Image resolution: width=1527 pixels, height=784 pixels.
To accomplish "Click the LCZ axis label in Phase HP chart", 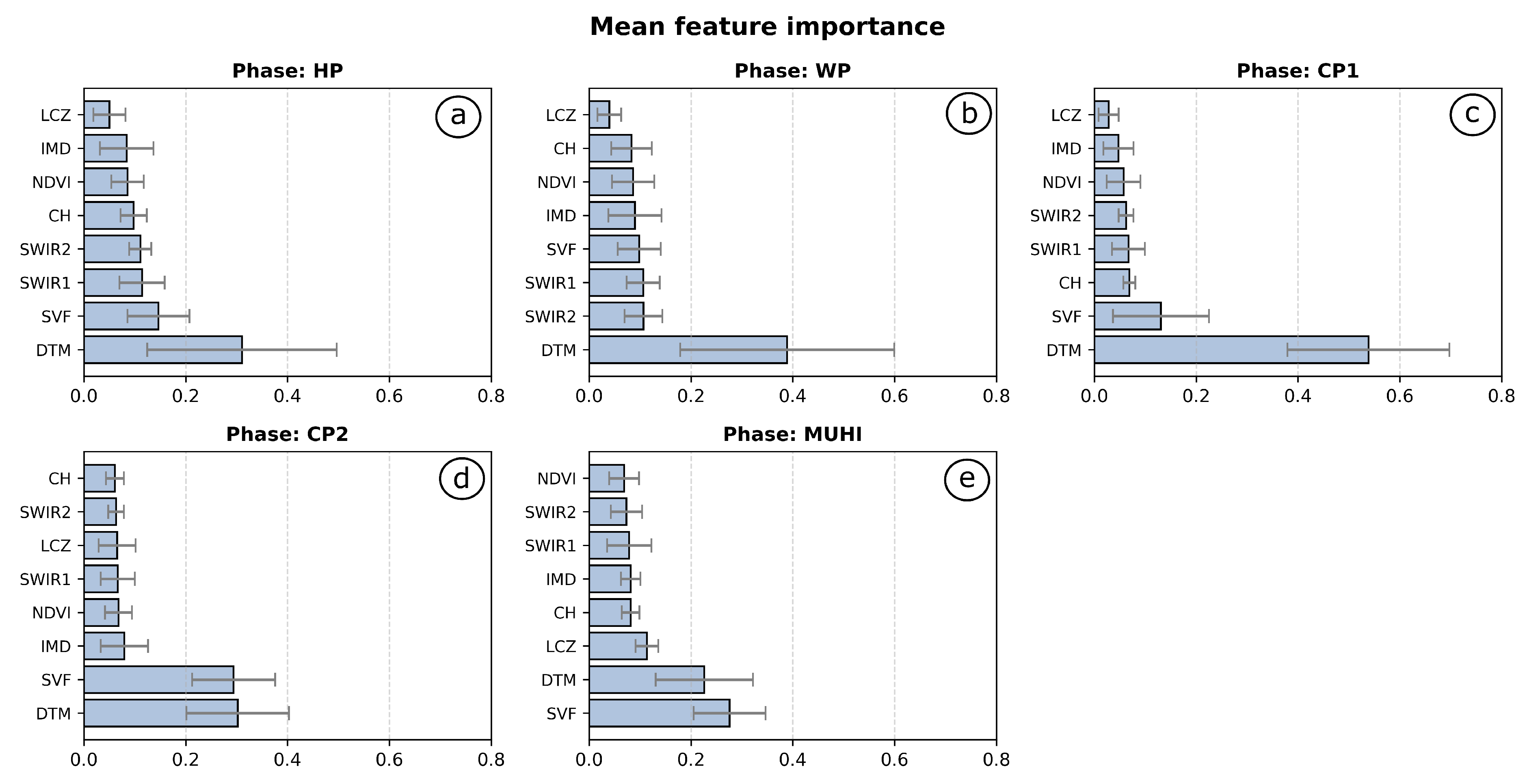I will pos(56,115).
